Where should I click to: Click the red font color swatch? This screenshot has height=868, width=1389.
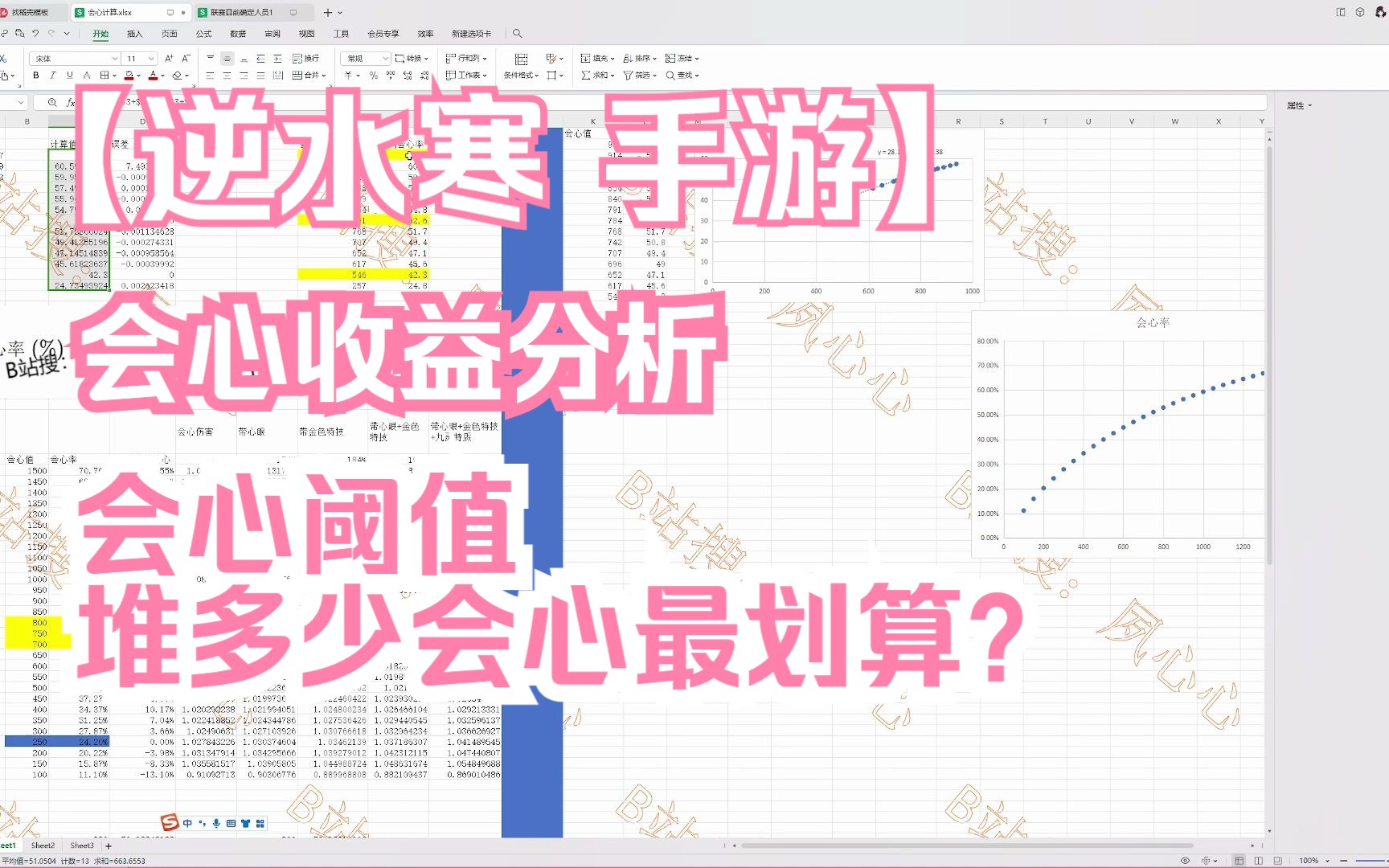(153, 76)
